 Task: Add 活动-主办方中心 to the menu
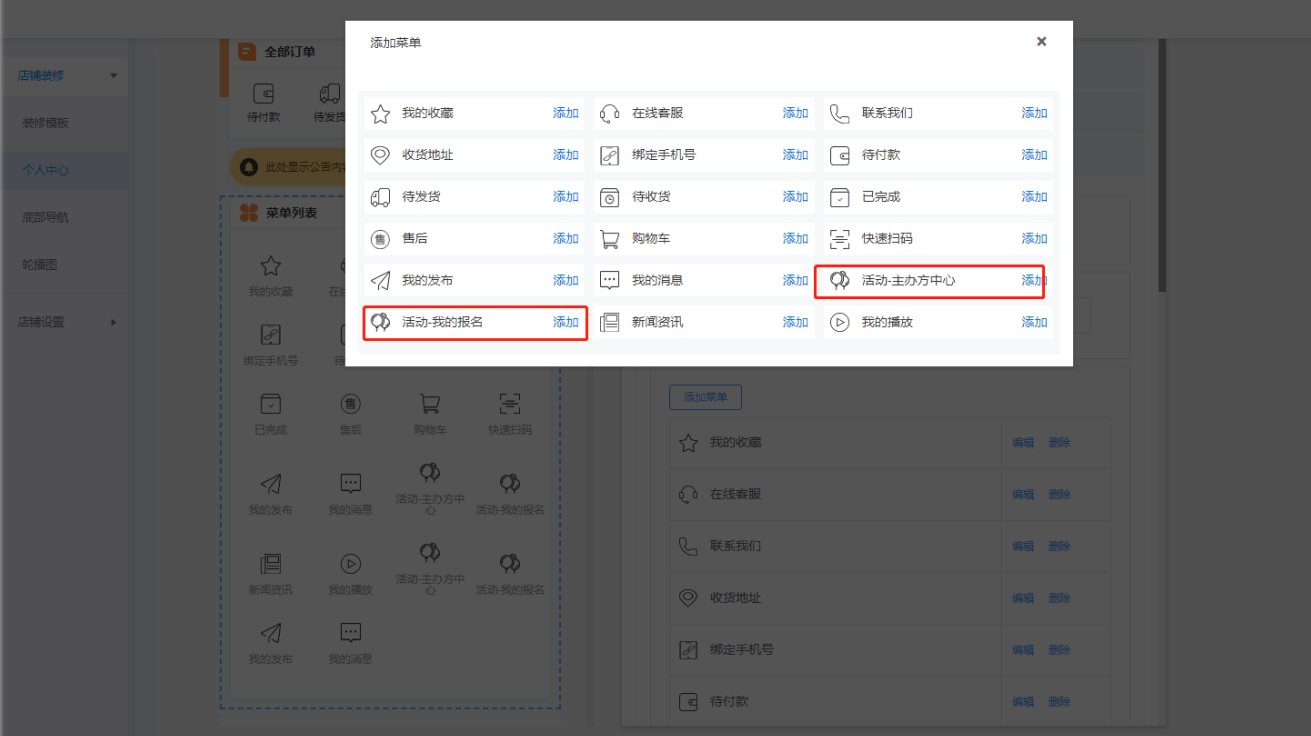pyautogui.click(x=1034, y=280)
